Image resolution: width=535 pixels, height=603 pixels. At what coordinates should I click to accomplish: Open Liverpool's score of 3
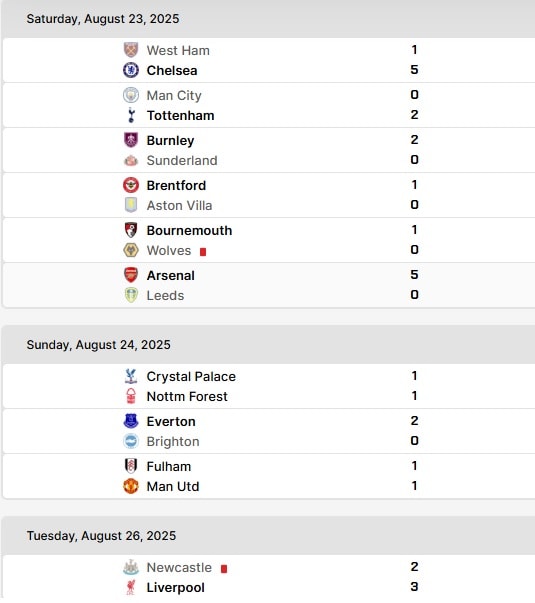414,586
